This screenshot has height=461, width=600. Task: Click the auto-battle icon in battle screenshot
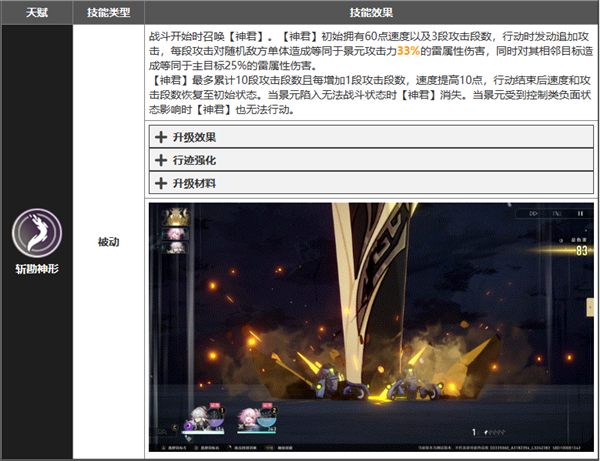pos(557,213)
